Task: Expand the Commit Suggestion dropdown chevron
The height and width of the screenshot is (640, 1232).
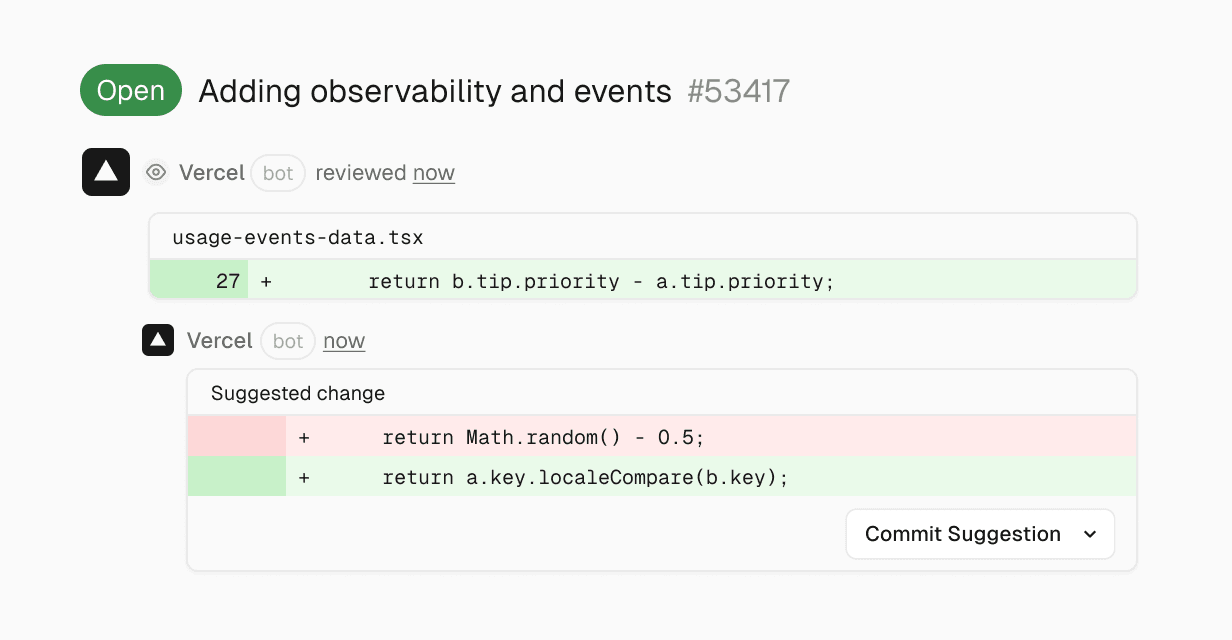Action: point(1090,534)
